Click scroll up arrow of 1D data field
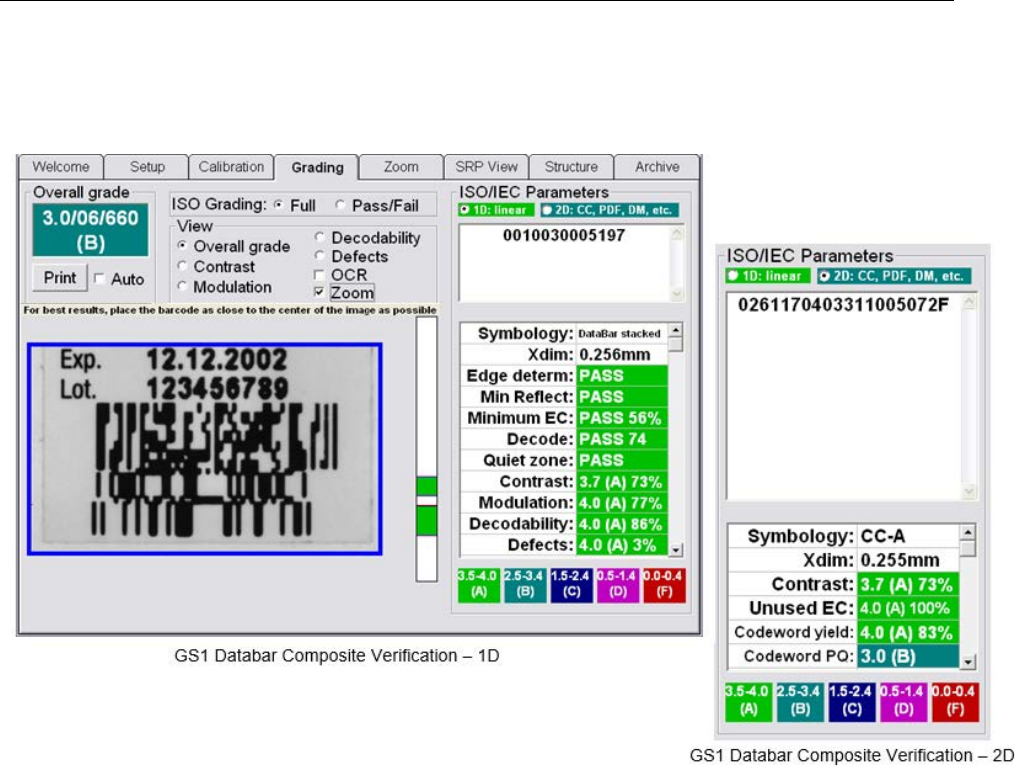This screenshot has height=775, width=1019. coord(677,233)
